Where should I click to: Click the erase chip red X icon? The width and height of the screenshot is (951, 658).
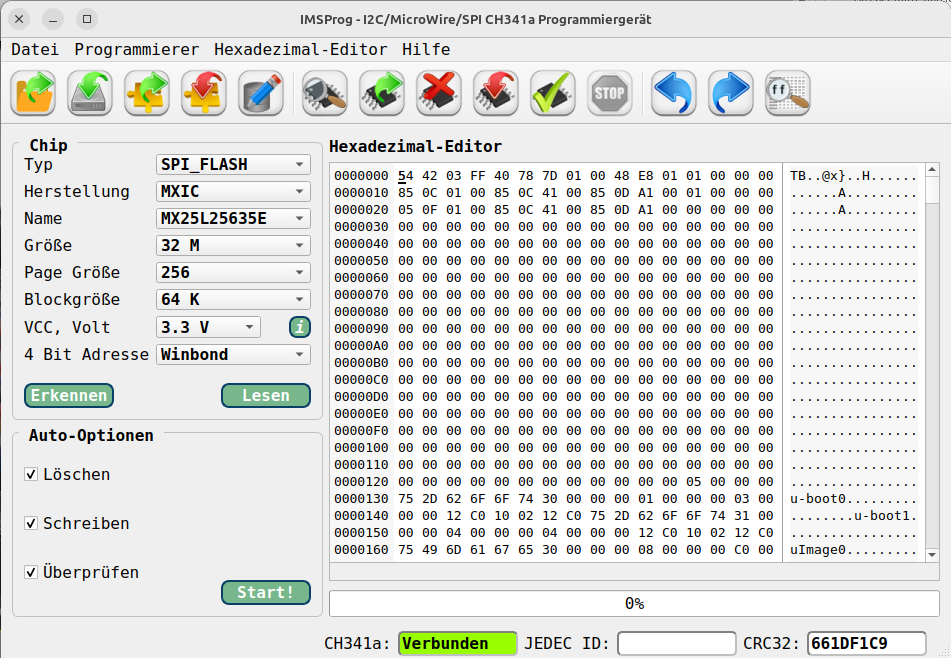coord(439,93)
